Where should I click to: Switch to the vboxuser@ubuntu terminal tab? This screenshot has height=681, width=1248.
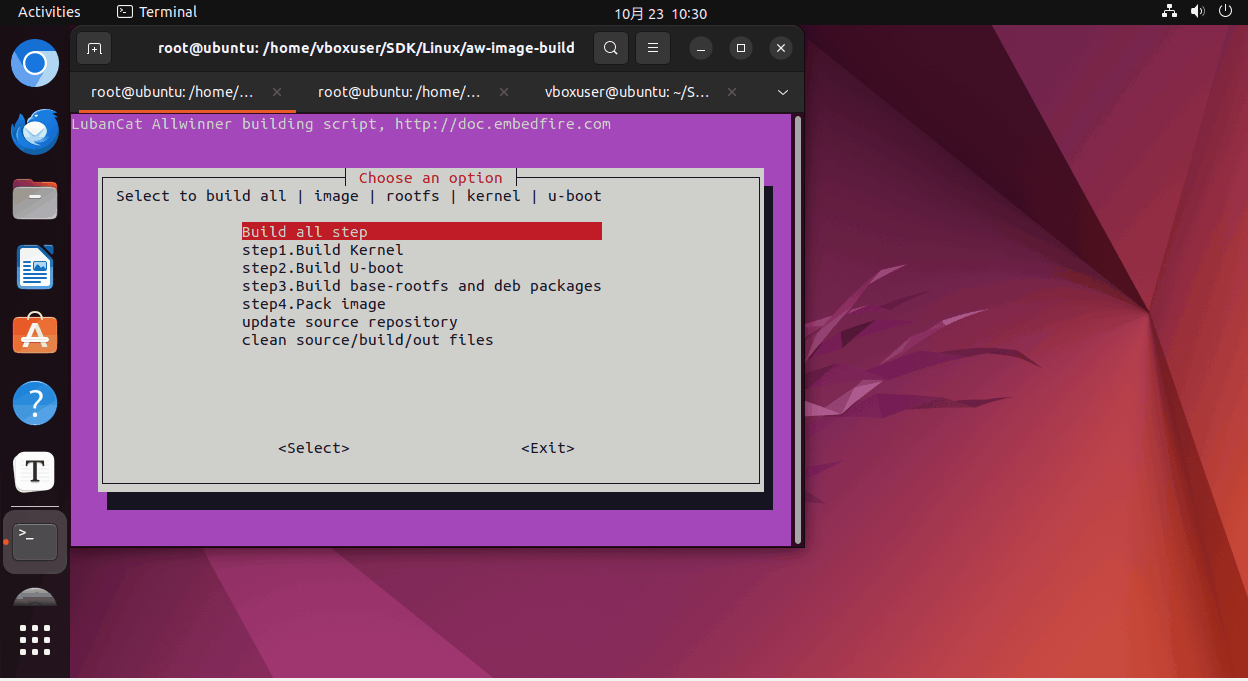tap(627, 92)
